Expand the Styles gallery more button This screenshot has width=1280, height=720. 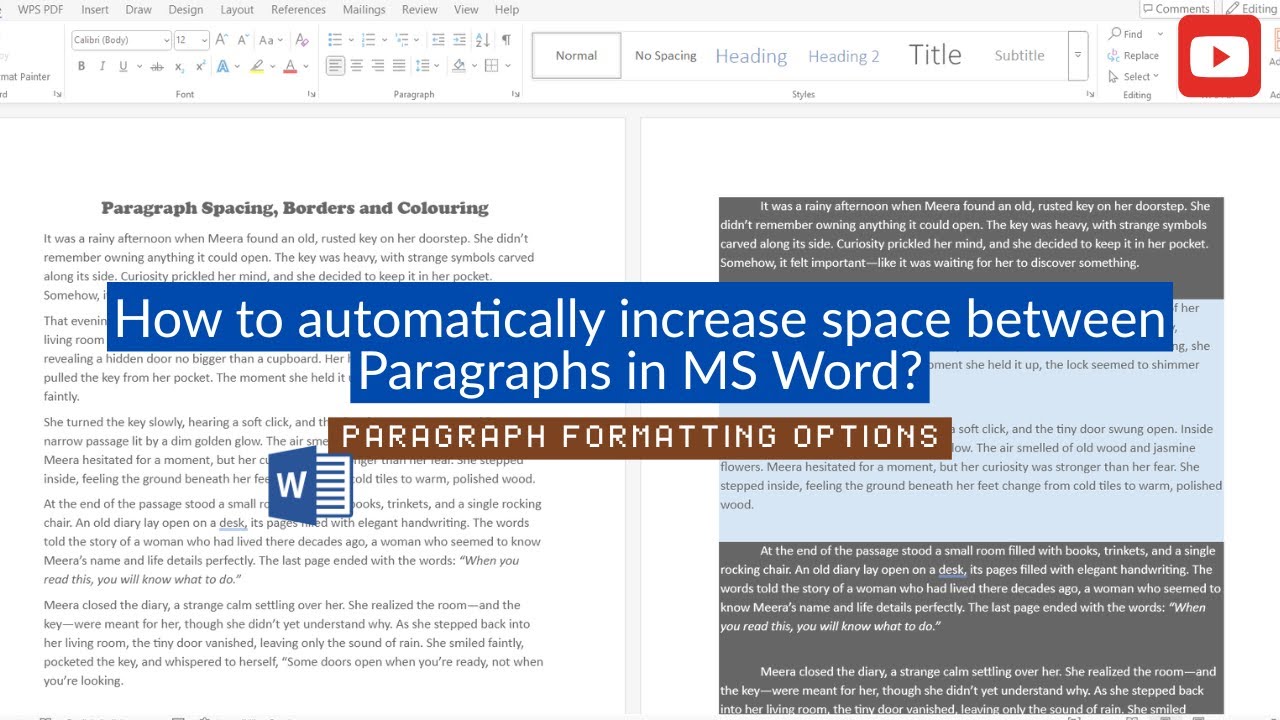click(x=1077, y=55)
